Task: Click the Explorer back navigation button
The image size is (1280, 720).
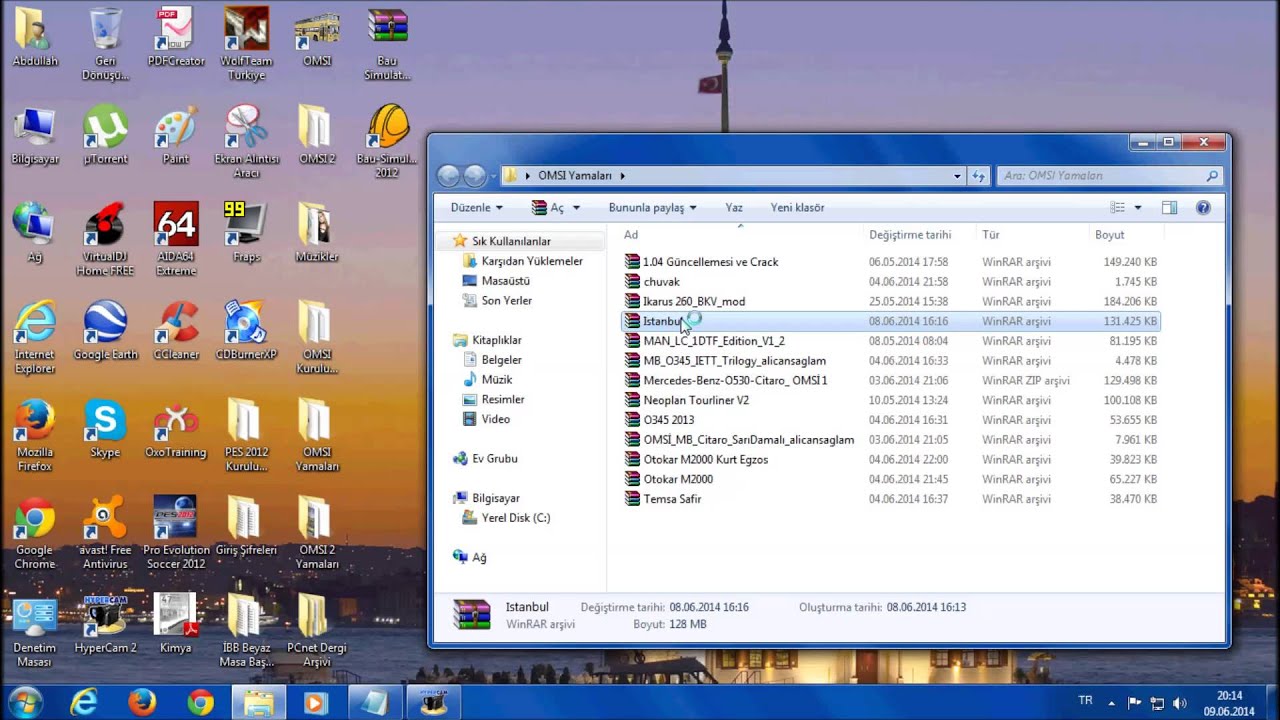Action: 449,176
